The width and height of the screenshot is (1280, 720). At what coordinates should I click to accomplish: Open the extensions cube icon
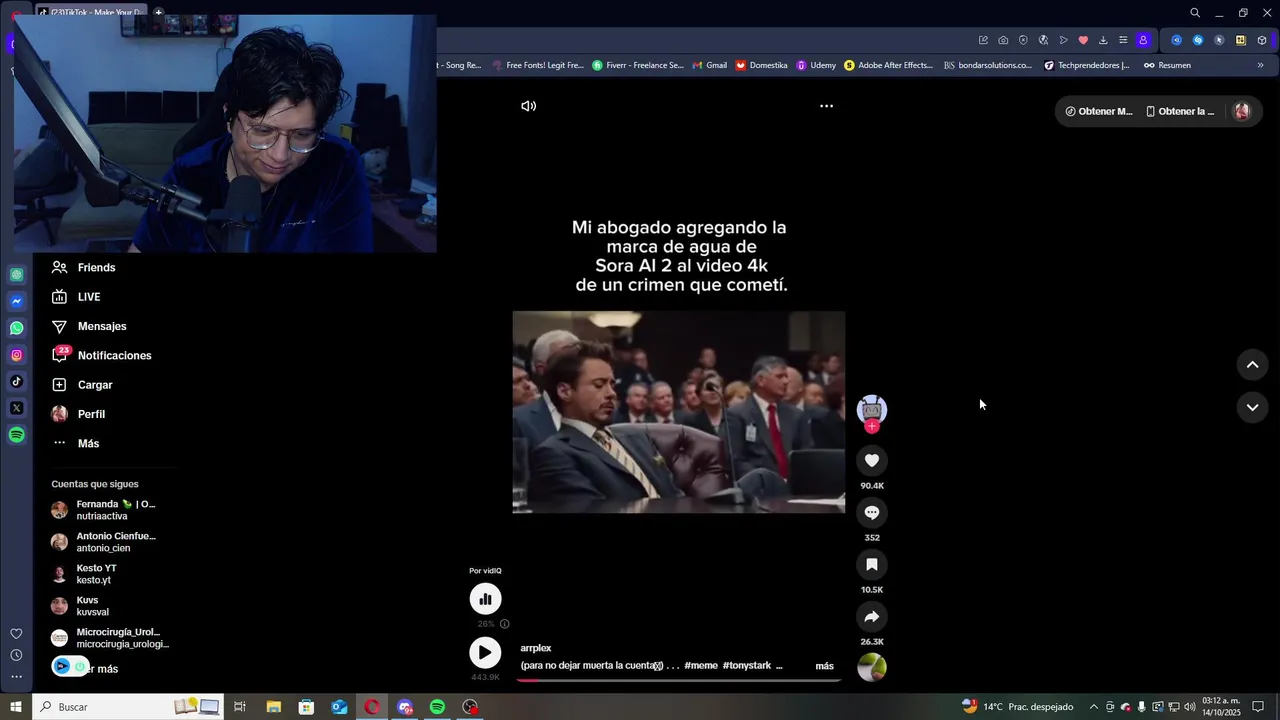point(1262,40)
